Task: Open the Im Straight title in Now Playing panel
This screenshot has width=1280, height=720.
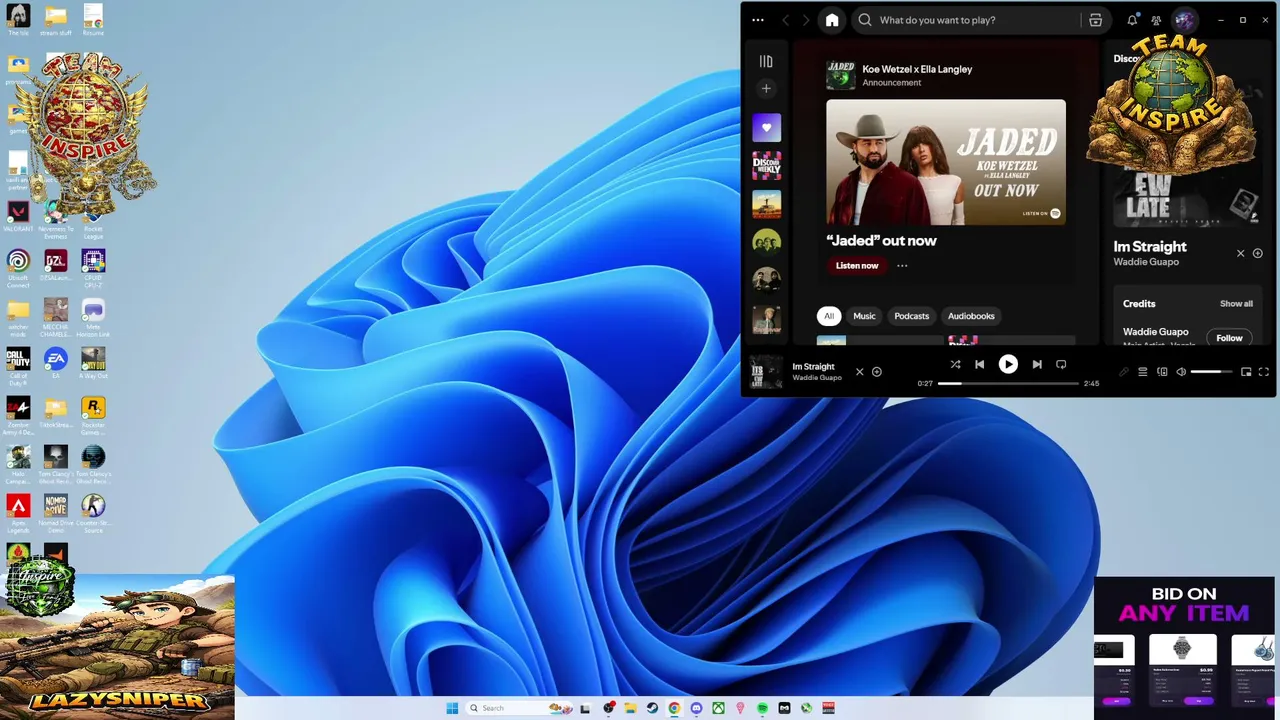Action: (1150, 246)
